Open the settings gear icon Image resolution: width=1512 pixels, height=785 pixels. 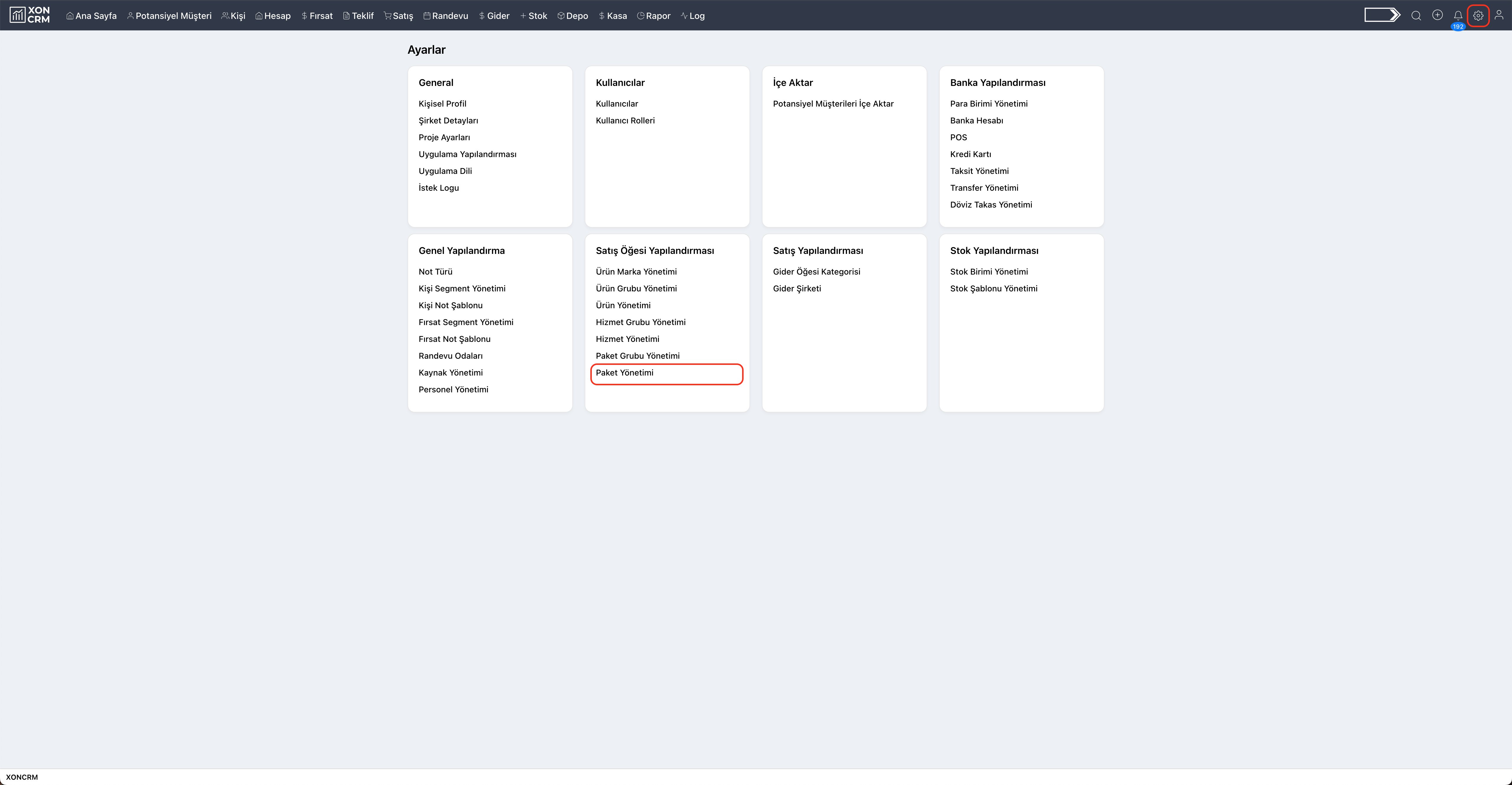click(1479, 16)
